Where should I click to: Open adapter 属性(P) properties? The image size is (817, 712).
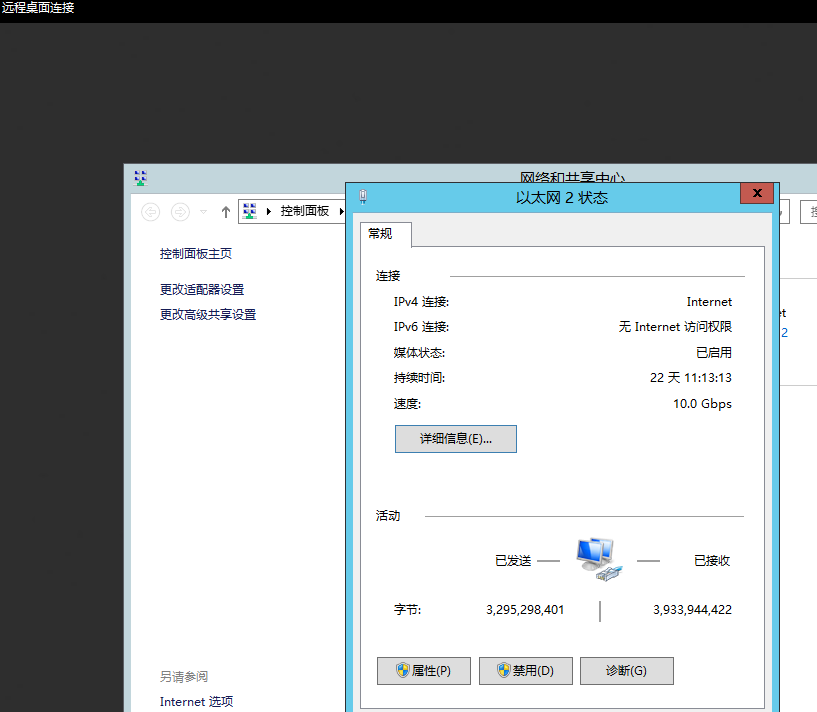pyautogui.click(x=423, y=671)
